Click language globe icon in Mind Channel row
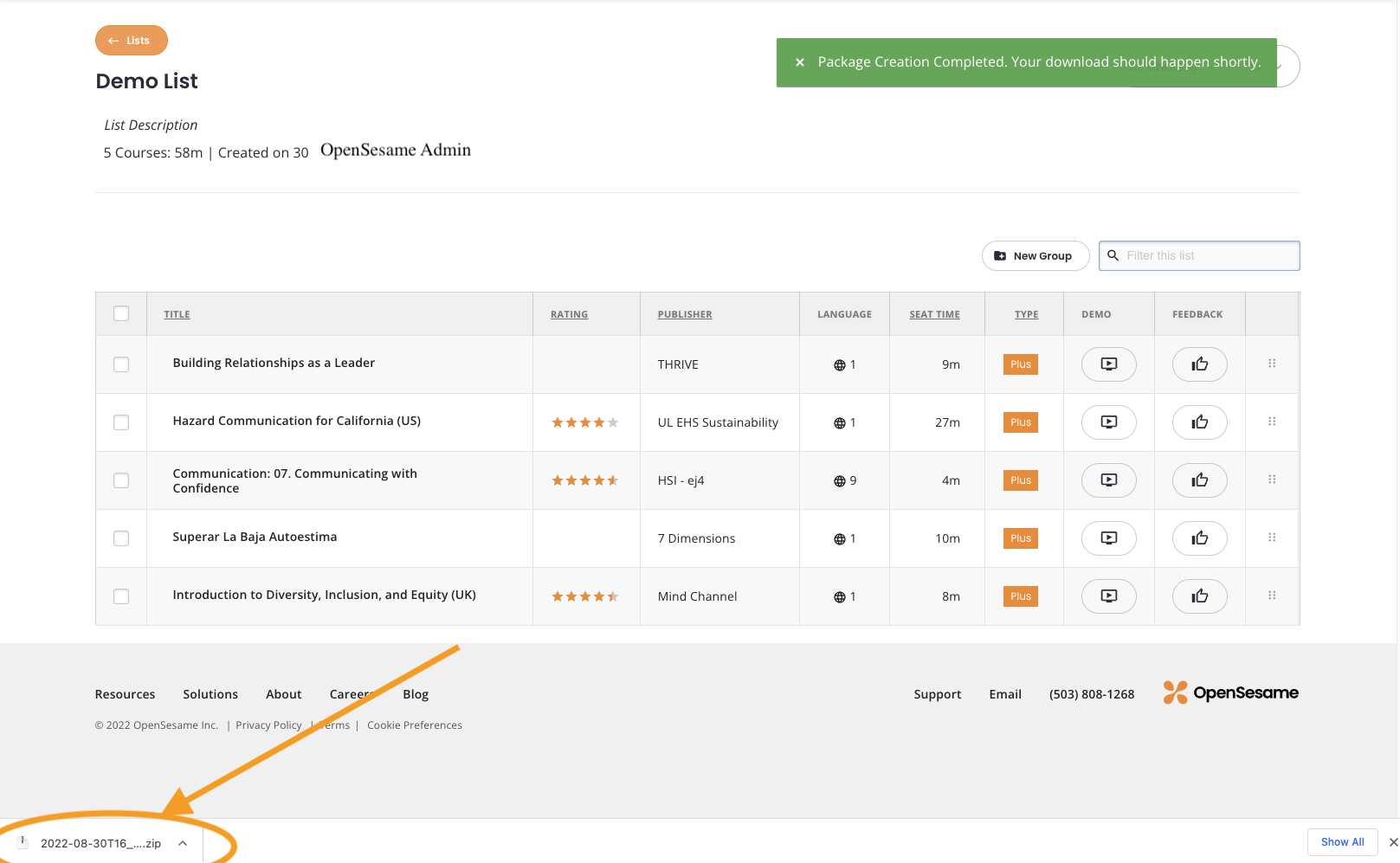 [839, 597]
